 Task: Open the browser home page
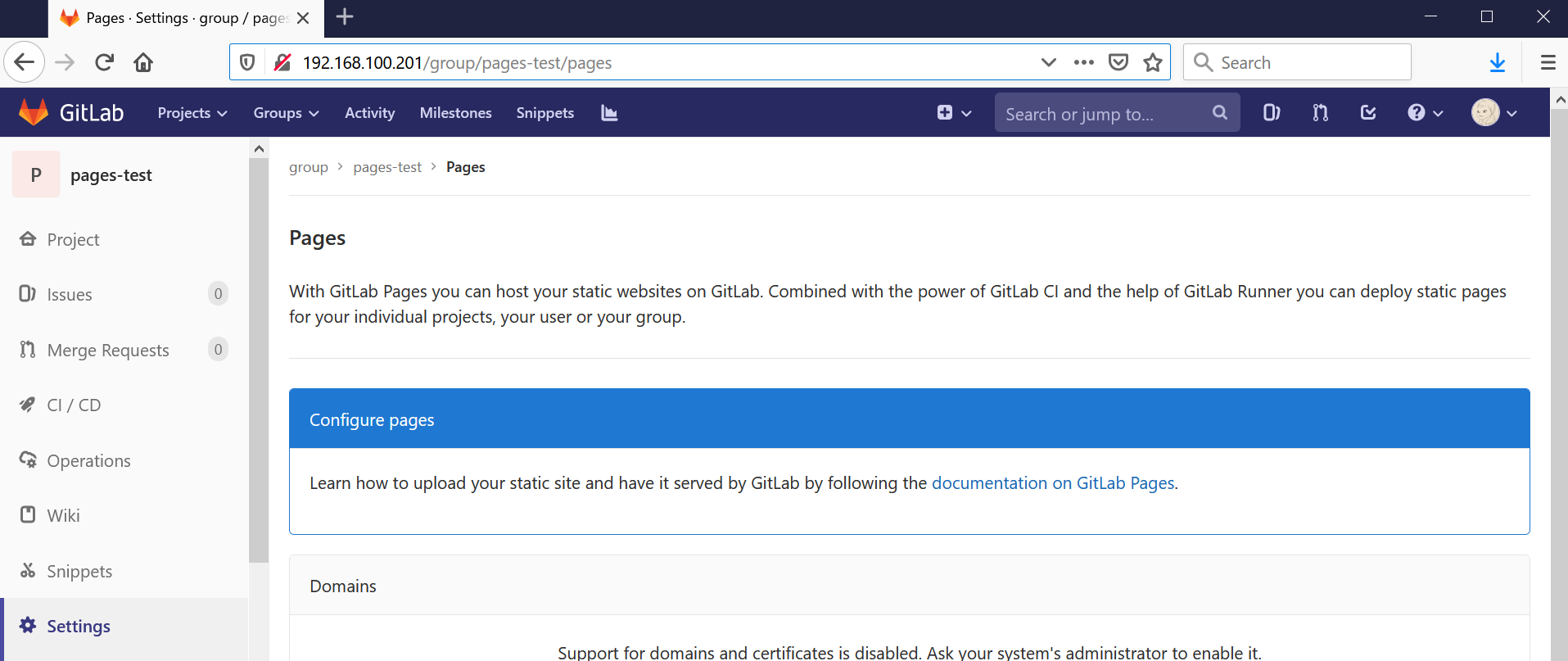(x=143, y=62)
